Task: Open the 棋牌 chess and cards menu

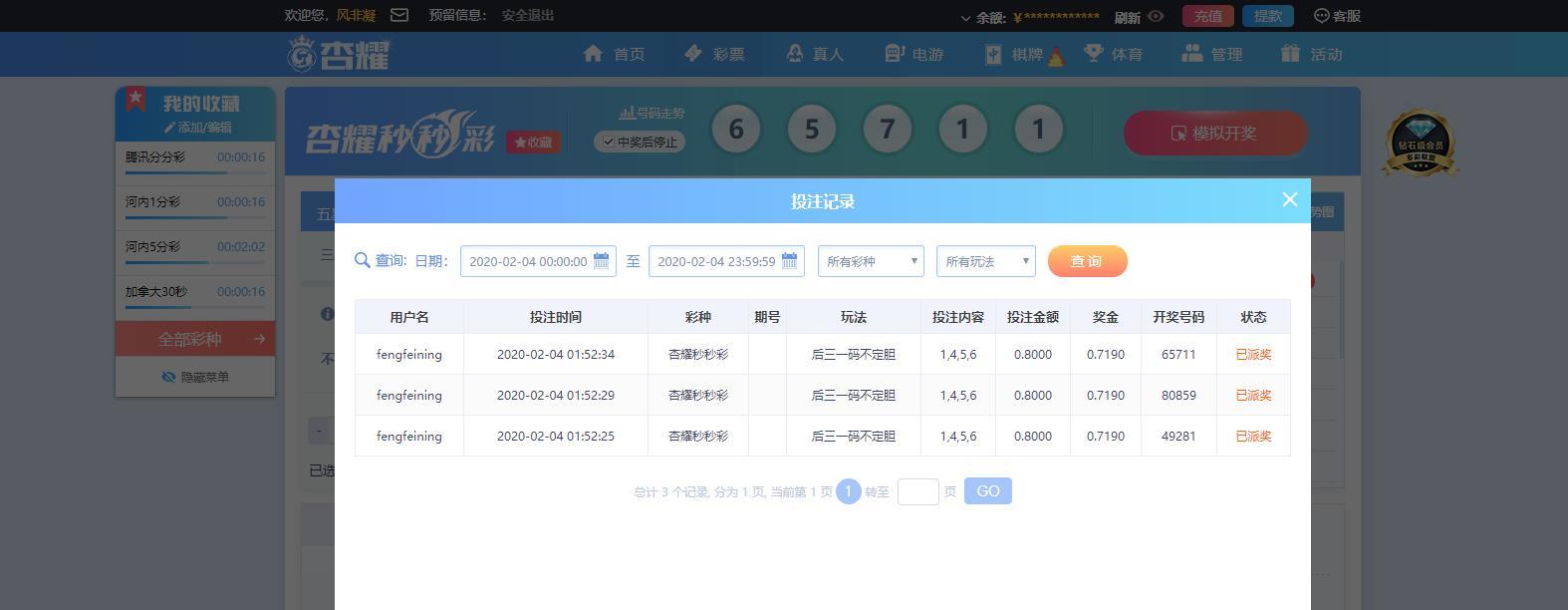Action: (1024, 54)
